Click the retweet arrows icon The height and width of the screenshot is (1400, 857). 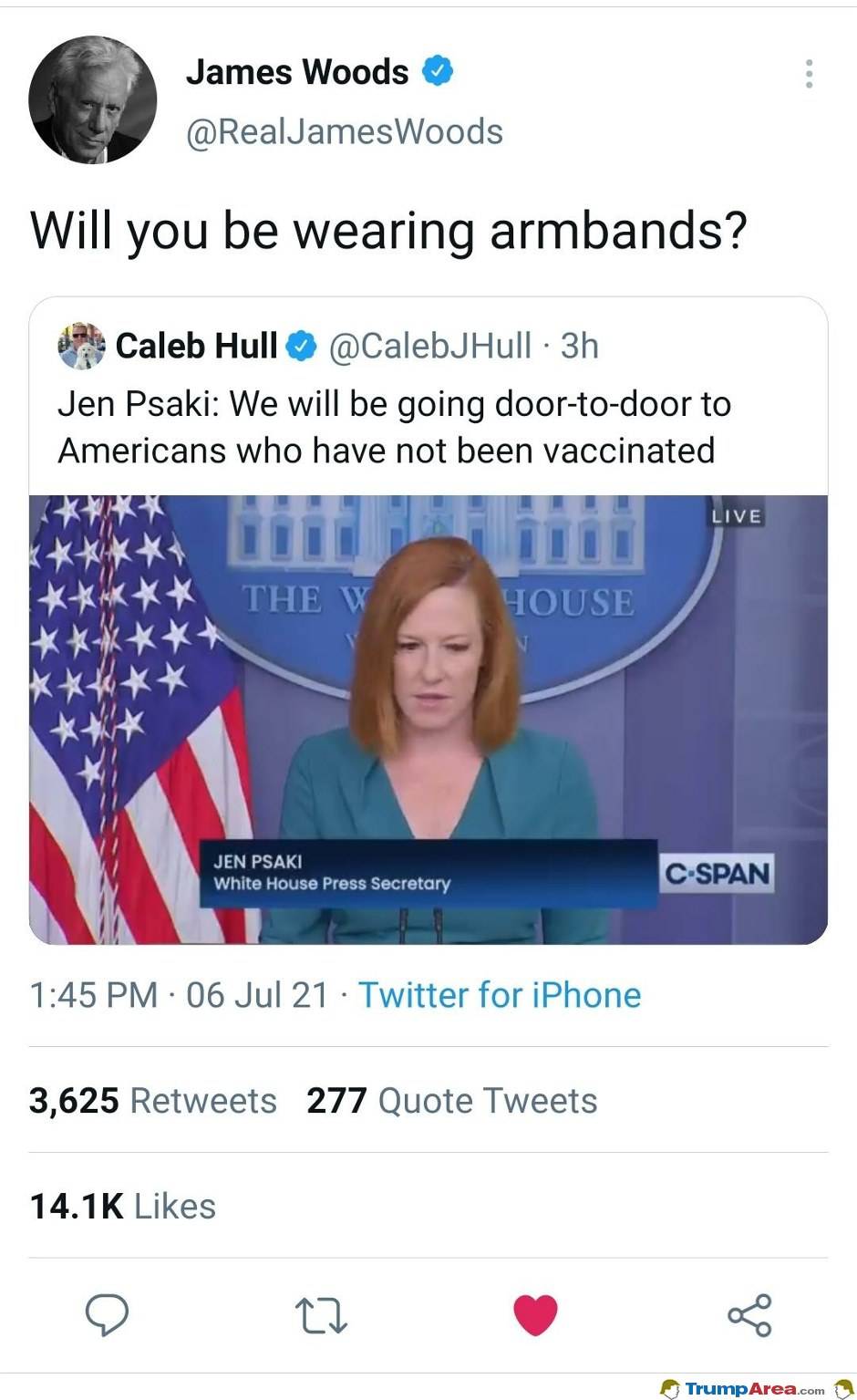click(x=321, y=1316)
